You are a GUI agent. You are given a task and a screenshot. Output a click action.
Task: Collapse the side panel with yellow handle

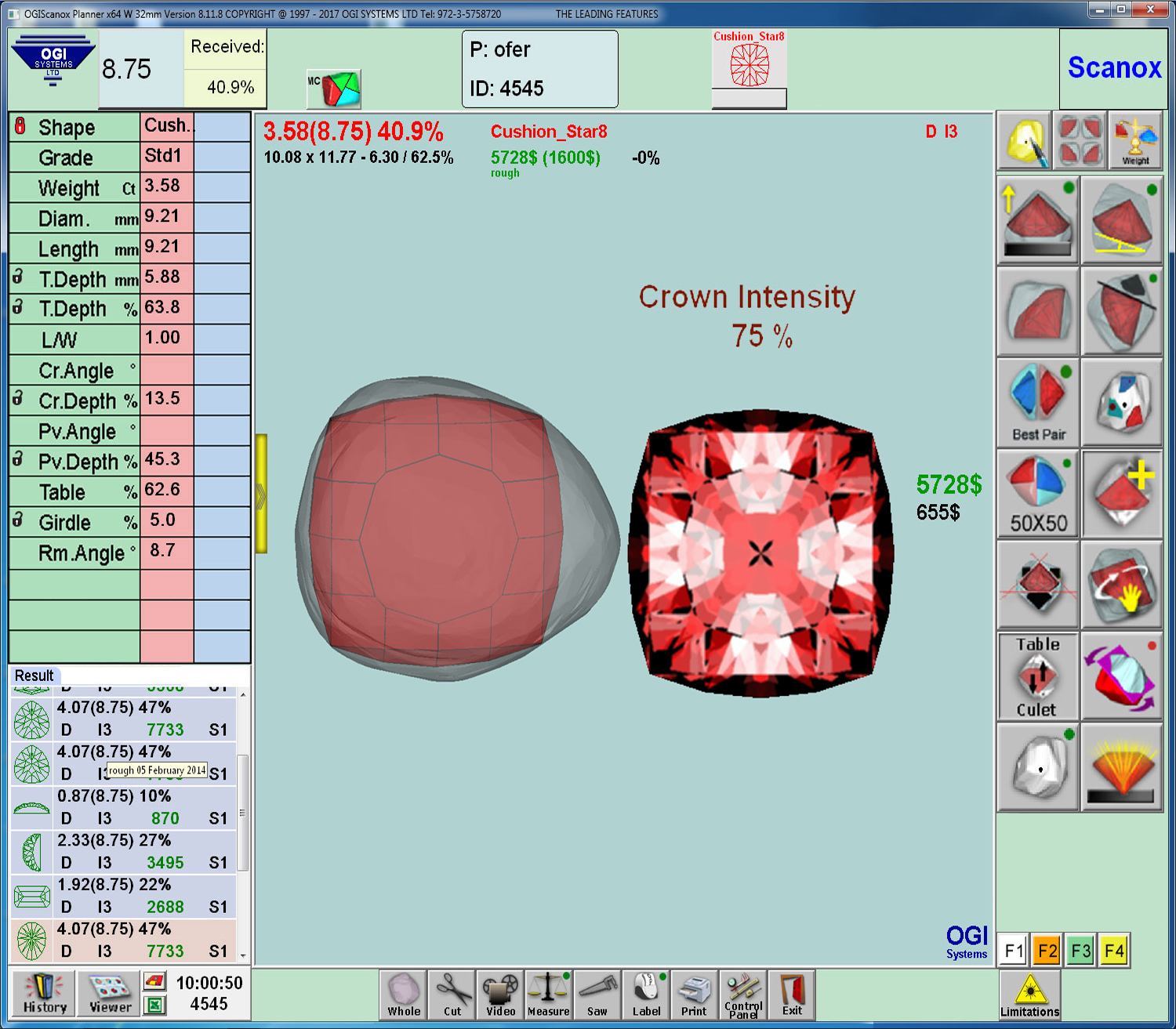(x=261, y=494)
